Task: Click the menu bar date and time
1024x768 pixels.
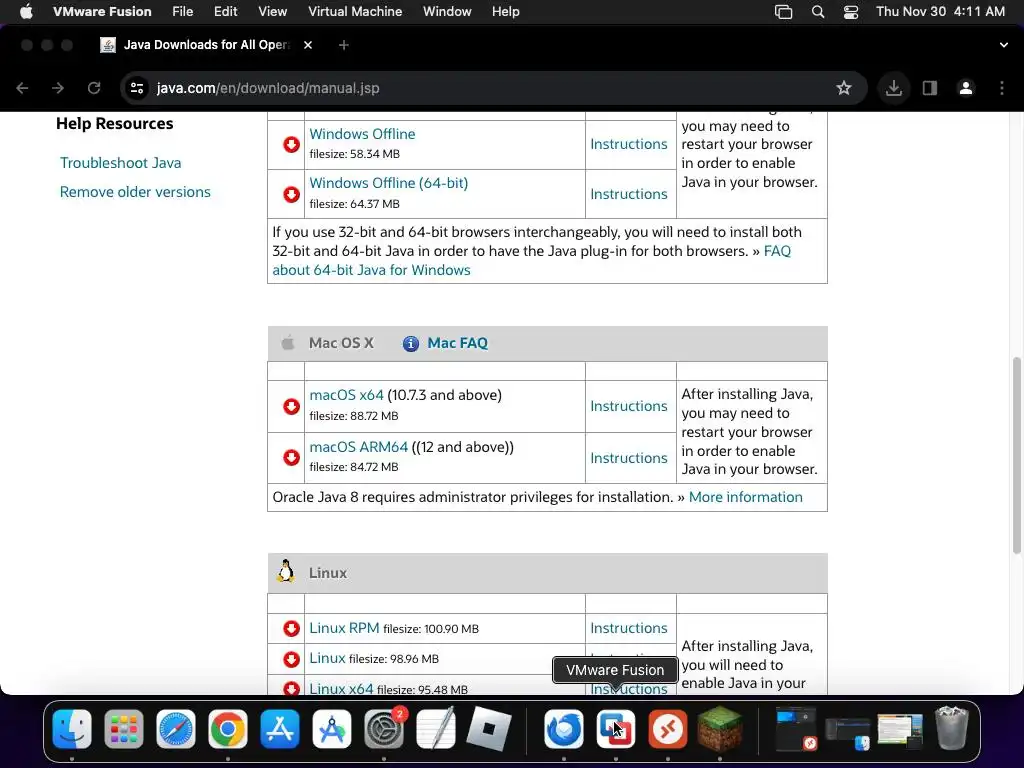Action: coord(940,12)
